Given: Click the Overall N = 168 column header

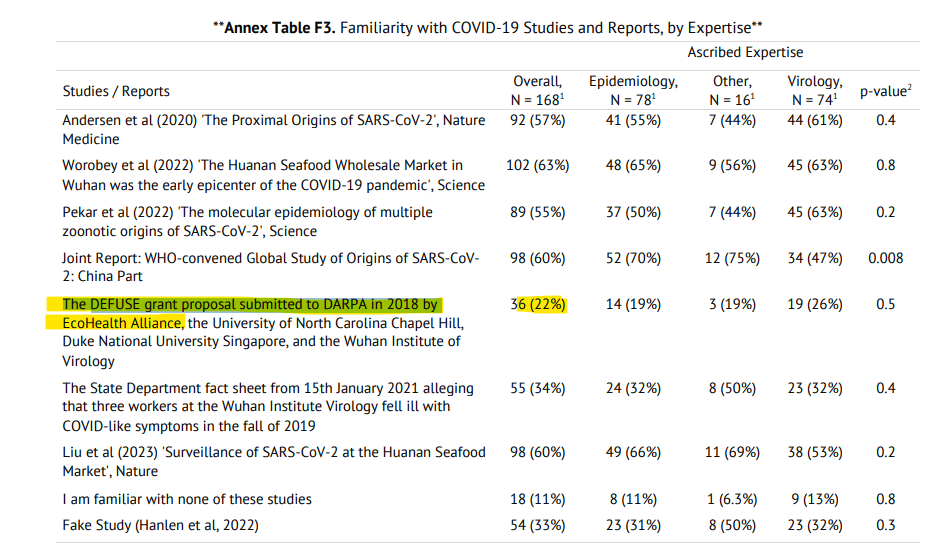Looking at the screenshot, I should [537, 90].
